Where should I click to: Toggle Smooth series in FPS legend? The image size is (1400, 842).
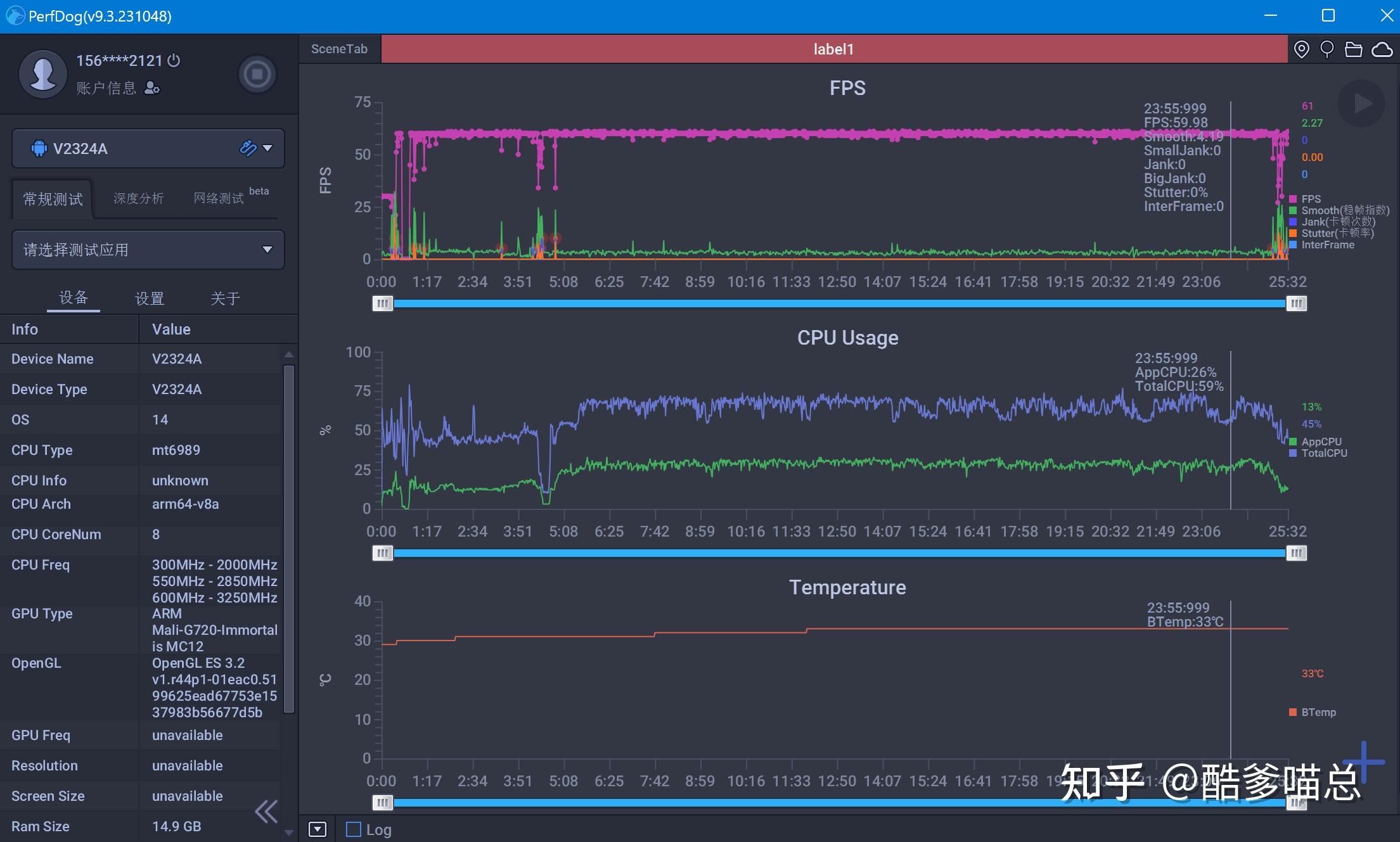point(1339,210)
